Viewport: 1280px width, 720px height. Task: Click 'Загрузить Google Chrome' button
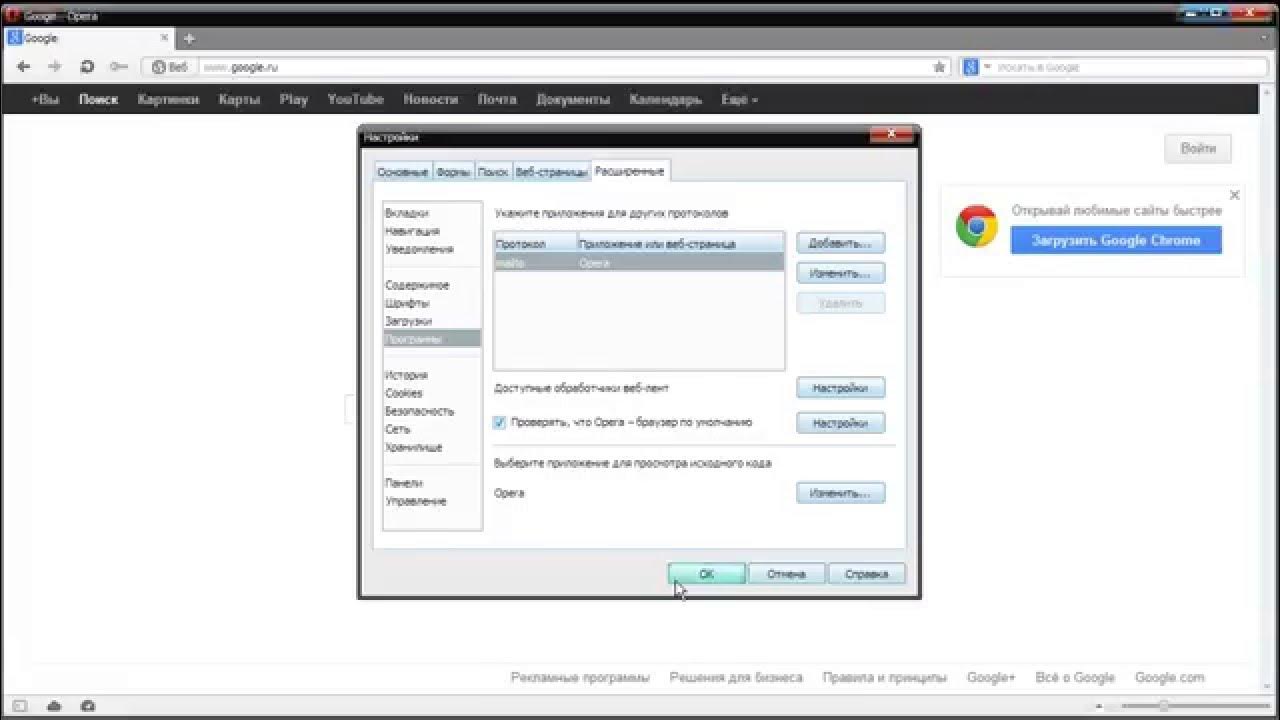pos(1116,240)
